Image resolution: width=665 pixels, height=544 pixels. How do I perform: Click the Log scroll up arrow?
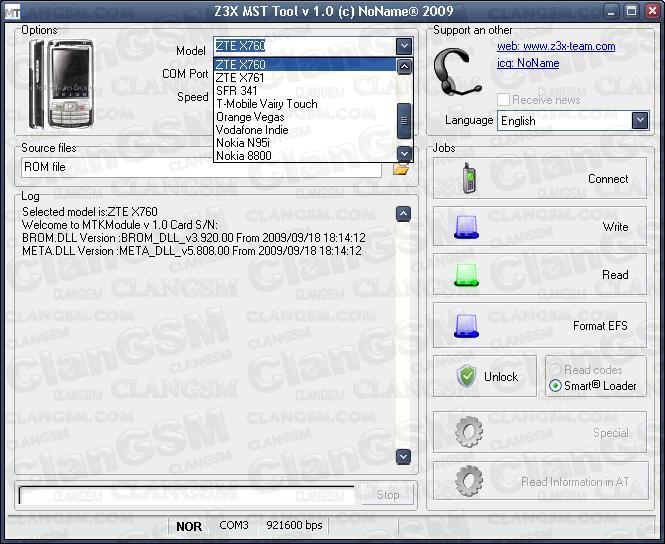click(x=403, y=214)
